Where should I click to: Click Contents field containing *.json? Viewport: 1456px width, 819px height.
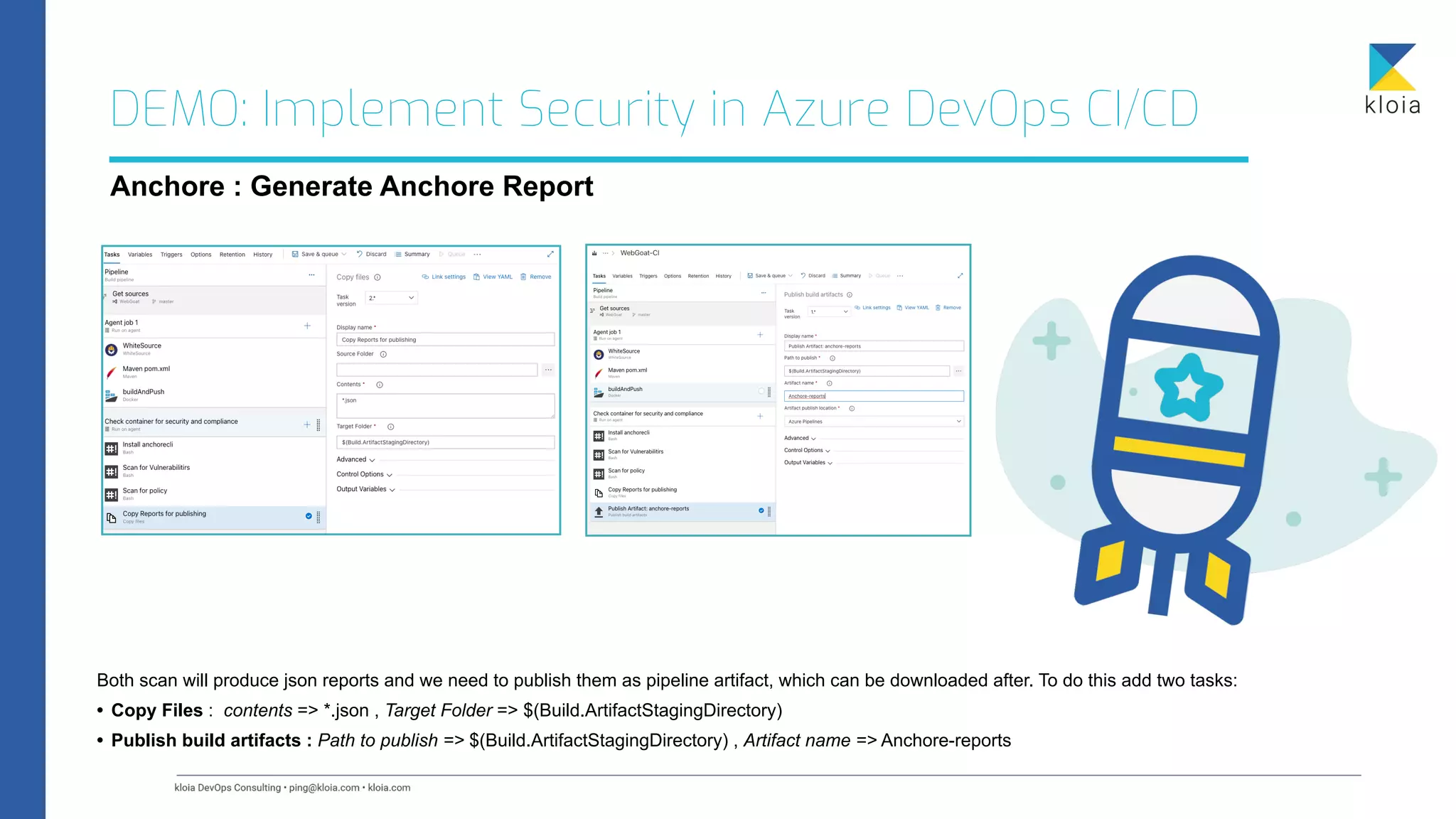tap(445, 406)
